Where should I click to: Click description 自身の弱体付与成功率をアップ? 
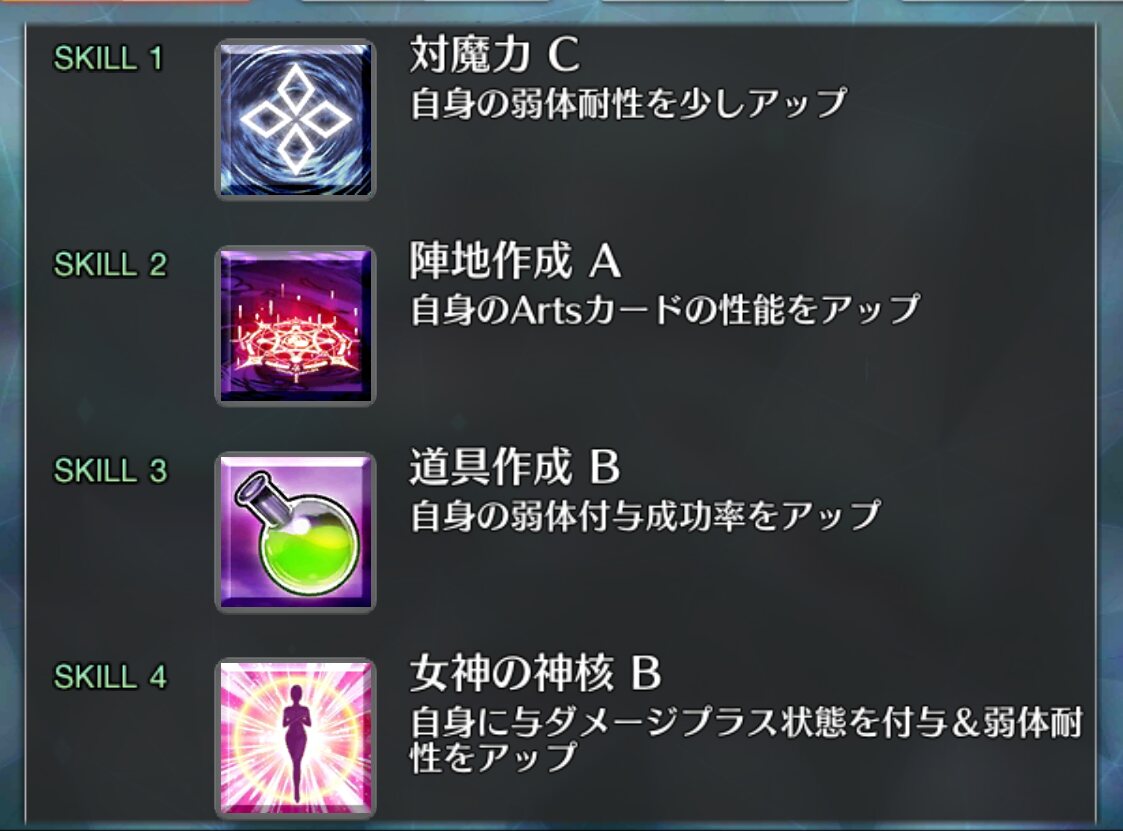(645, 516)
